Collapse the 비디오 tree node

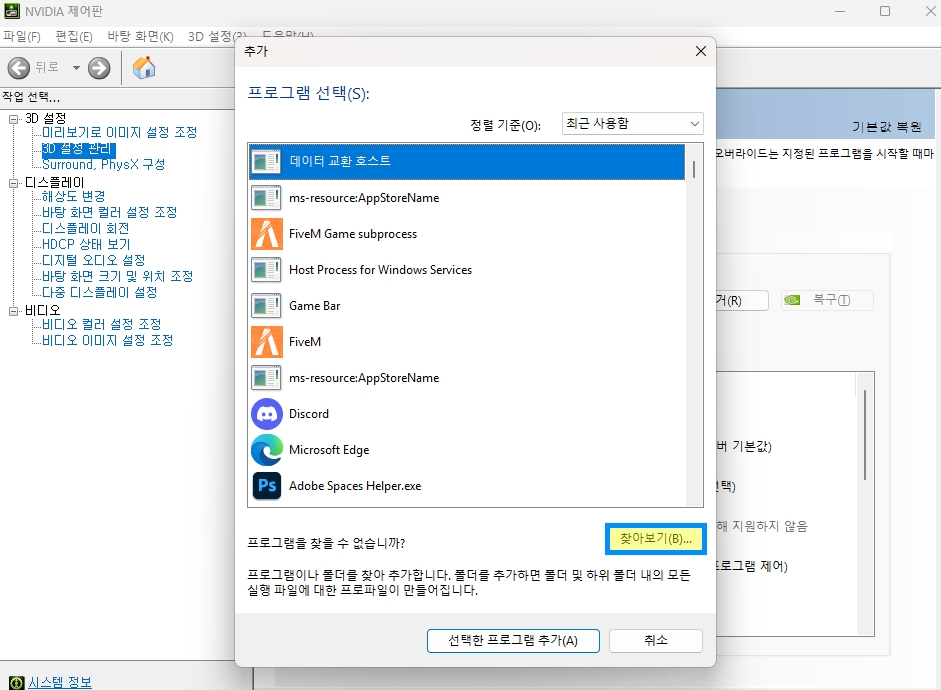click(x=14, y=311)
